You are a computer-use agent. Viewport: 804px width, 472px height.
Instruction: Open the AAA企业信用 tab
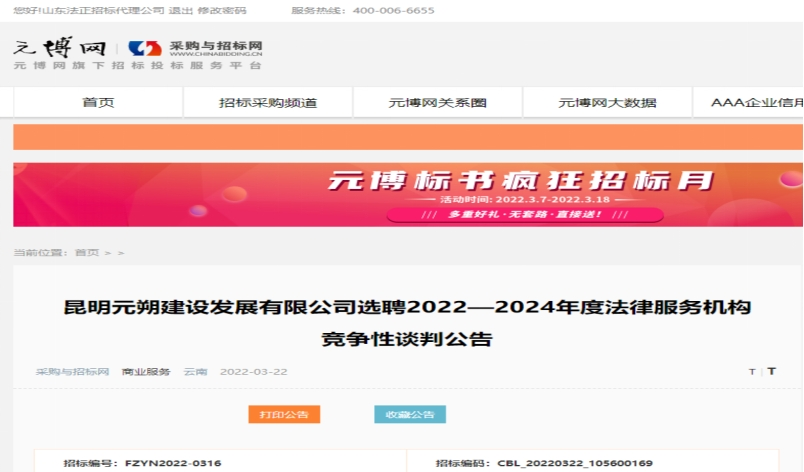click(756, 102)
